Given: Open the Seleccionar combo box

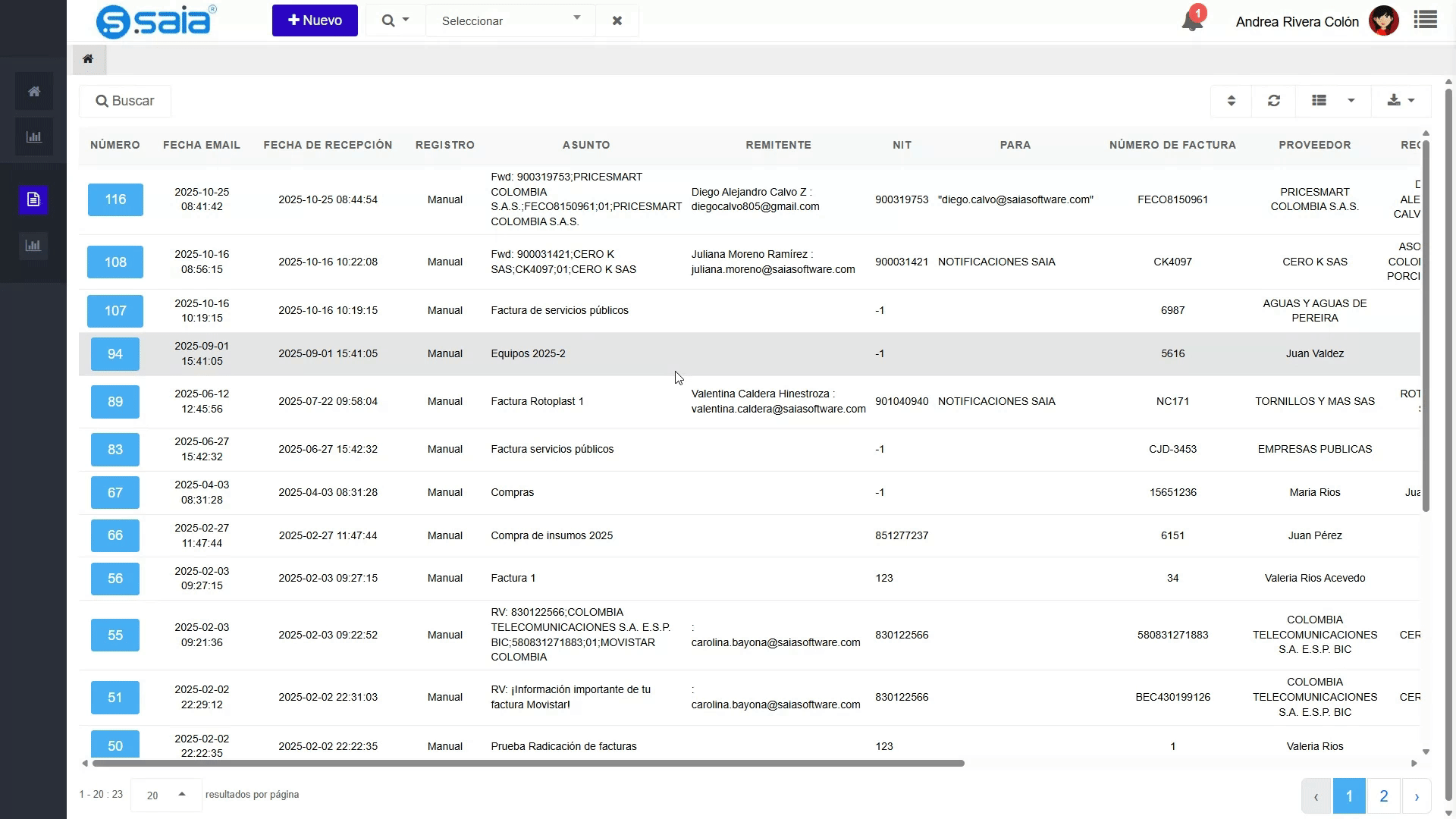Looking at the screenshot, I should 511,20.
